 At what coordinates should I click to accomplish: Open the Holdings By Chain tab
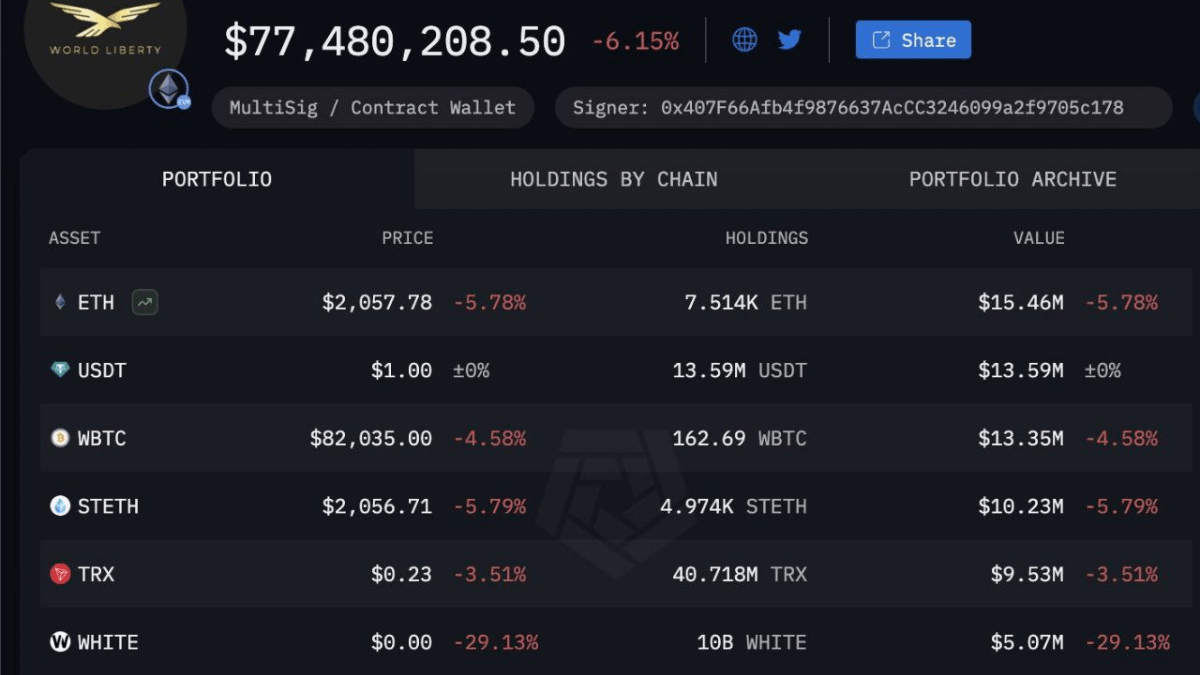[613, 180]
